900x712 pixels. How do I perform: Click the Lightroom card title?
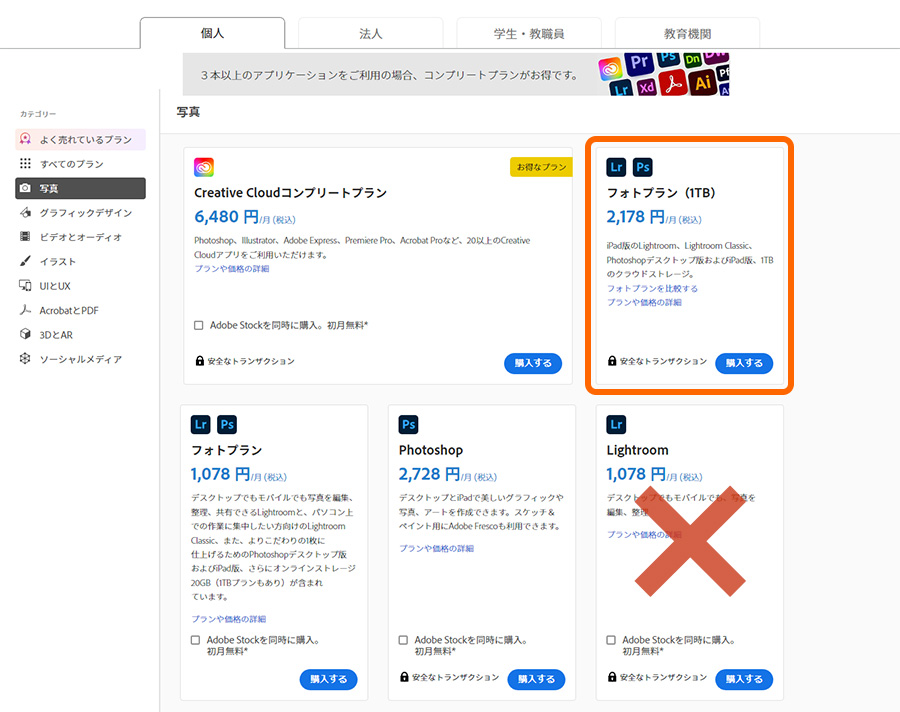click(638, 450)
